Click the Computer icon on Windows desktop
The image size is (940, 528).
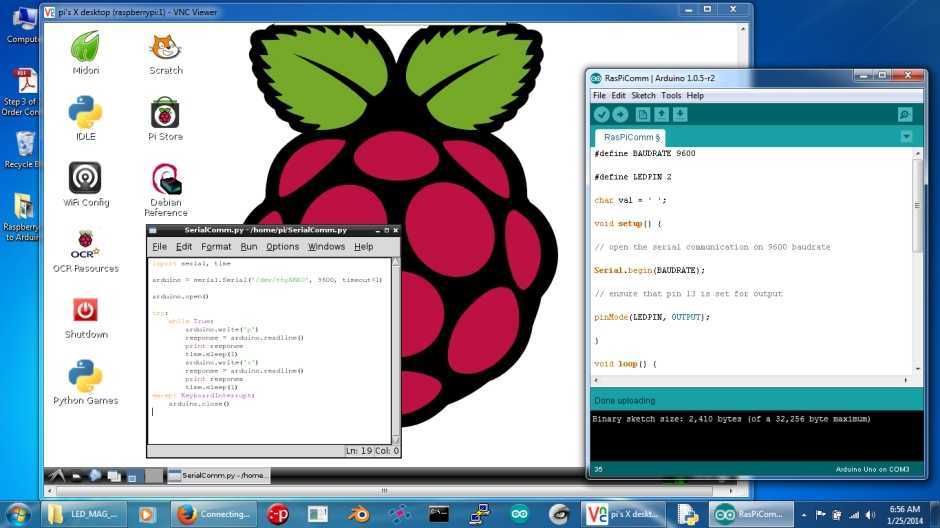24,25
